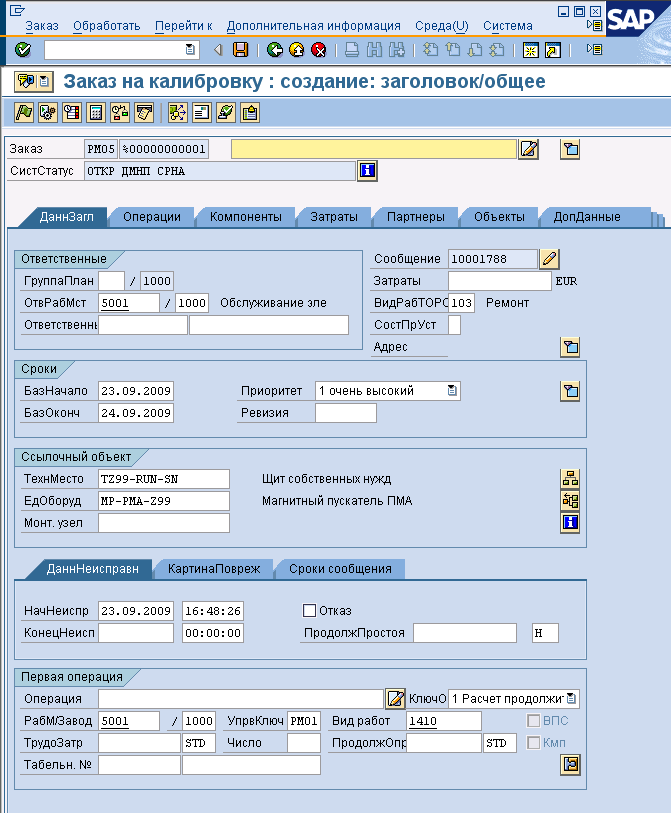Viewport: 671px width, 813px height.
Task: Generate a shortcut with the arrow-window icon
Action: (x=553, y=50)
